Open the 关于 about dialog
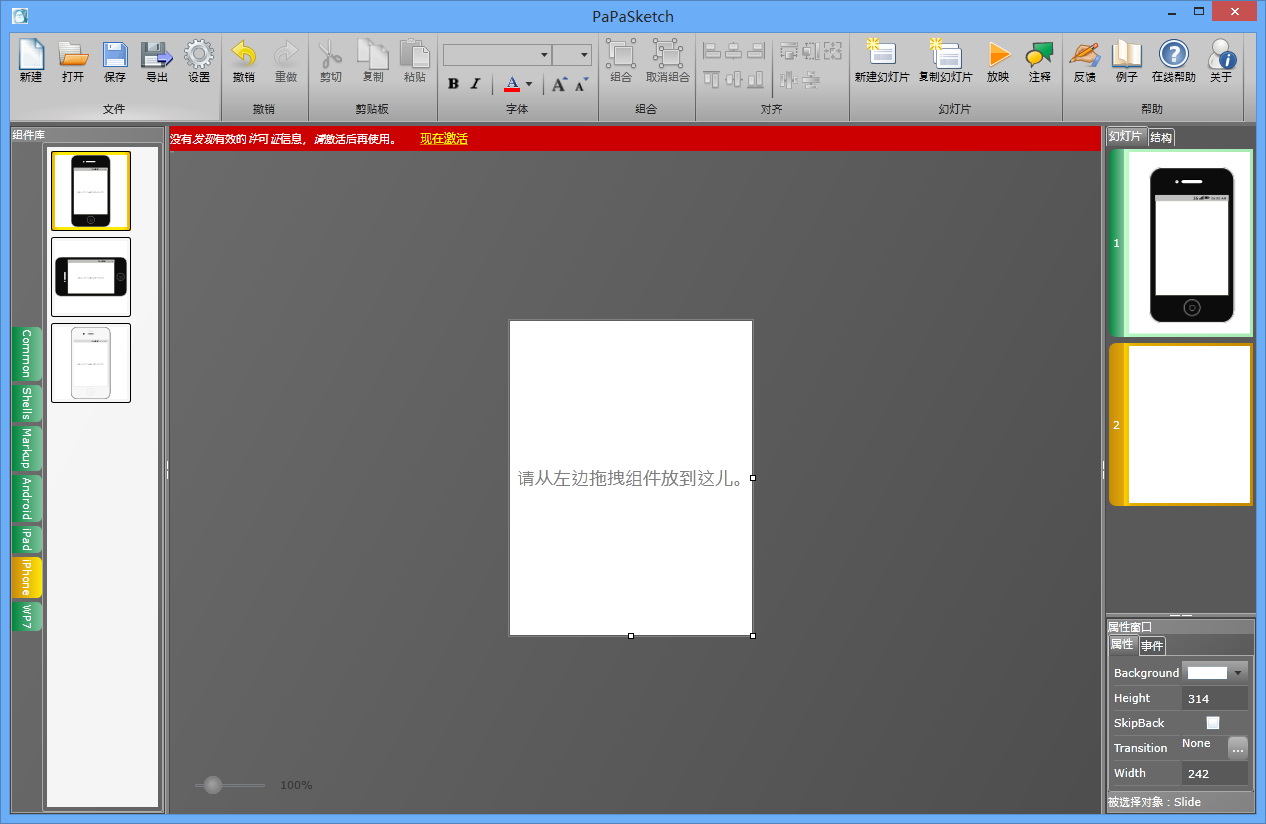 click(x=1221, y=61)
